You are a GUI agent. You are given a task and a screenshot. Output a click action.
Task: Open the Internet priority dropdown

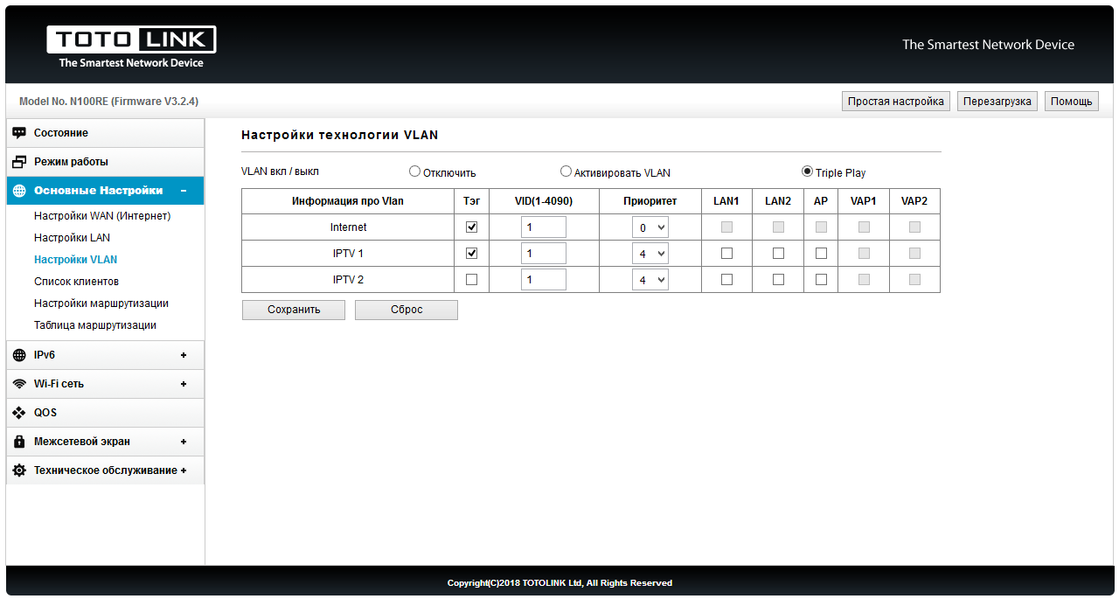point(650,228)
